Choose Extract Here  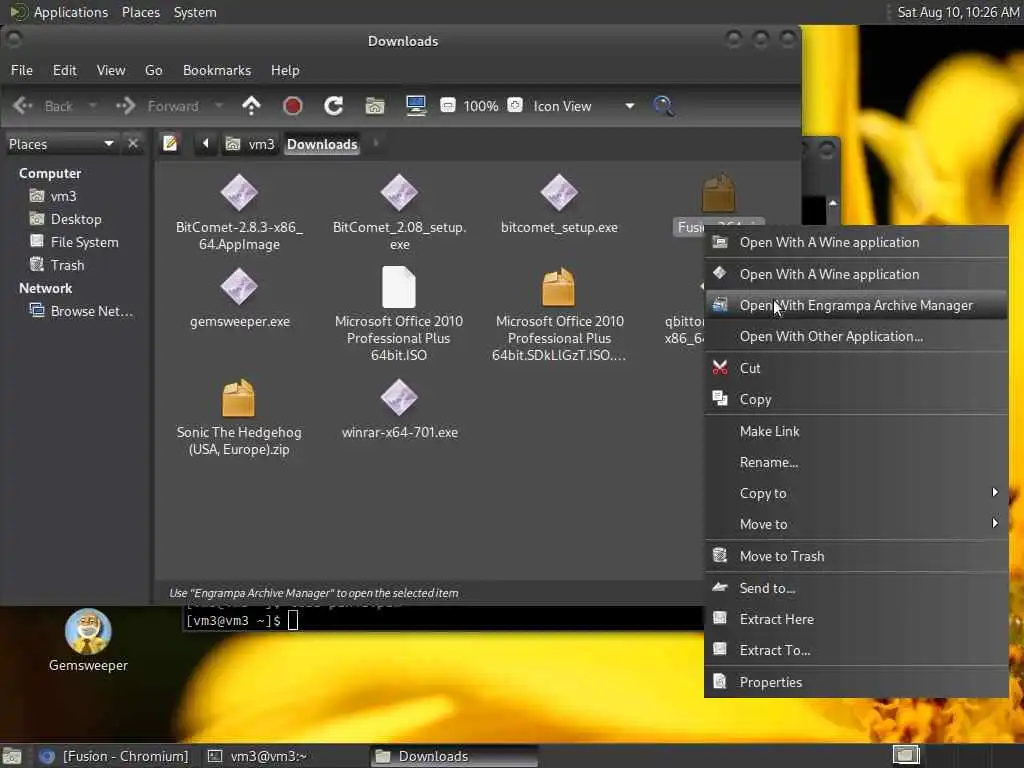(x=856, y=619)
